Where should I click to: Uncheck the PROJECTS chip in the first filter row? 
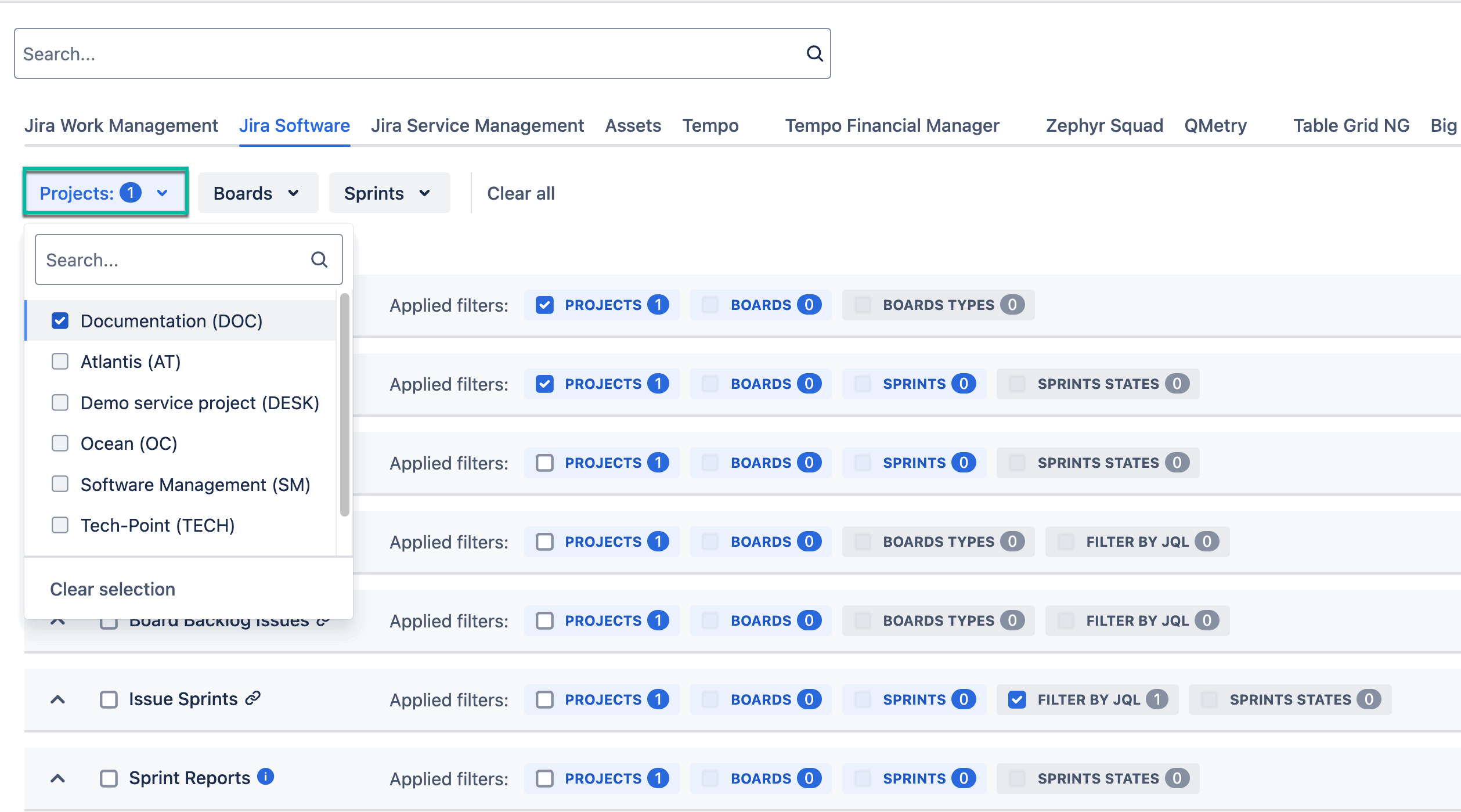click(544, 305)
